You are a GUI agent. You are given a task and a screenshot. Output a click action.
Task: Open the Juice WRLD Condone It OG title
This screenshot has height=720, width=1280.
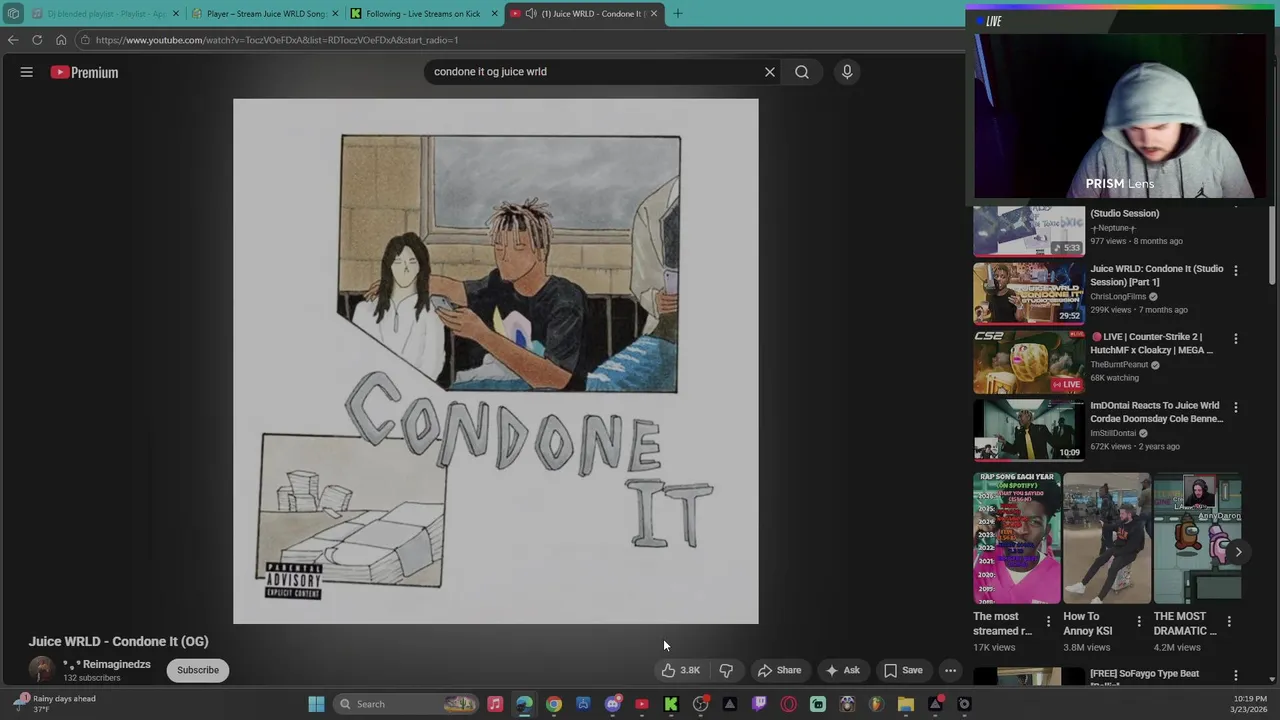[x=119, y=641]
